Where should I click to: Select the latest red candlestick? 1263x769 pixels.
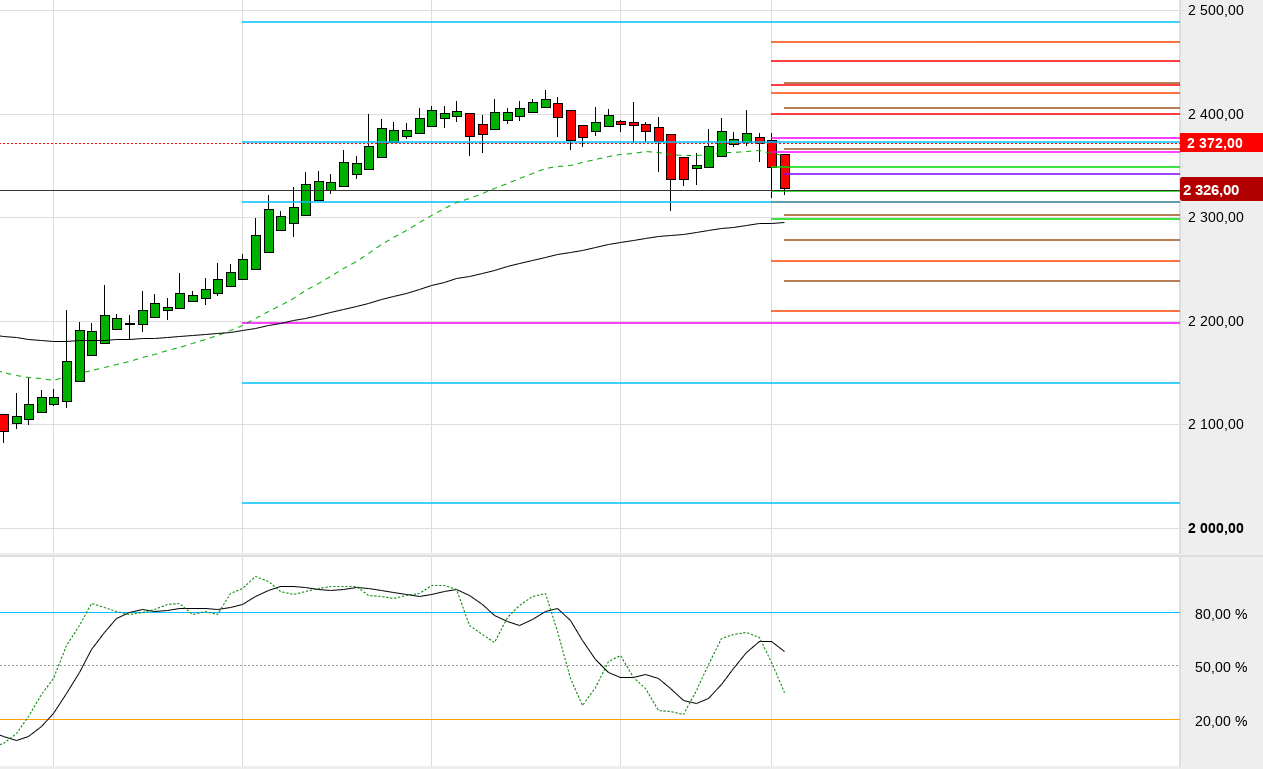pyautogui.click(x=785, y=171)
